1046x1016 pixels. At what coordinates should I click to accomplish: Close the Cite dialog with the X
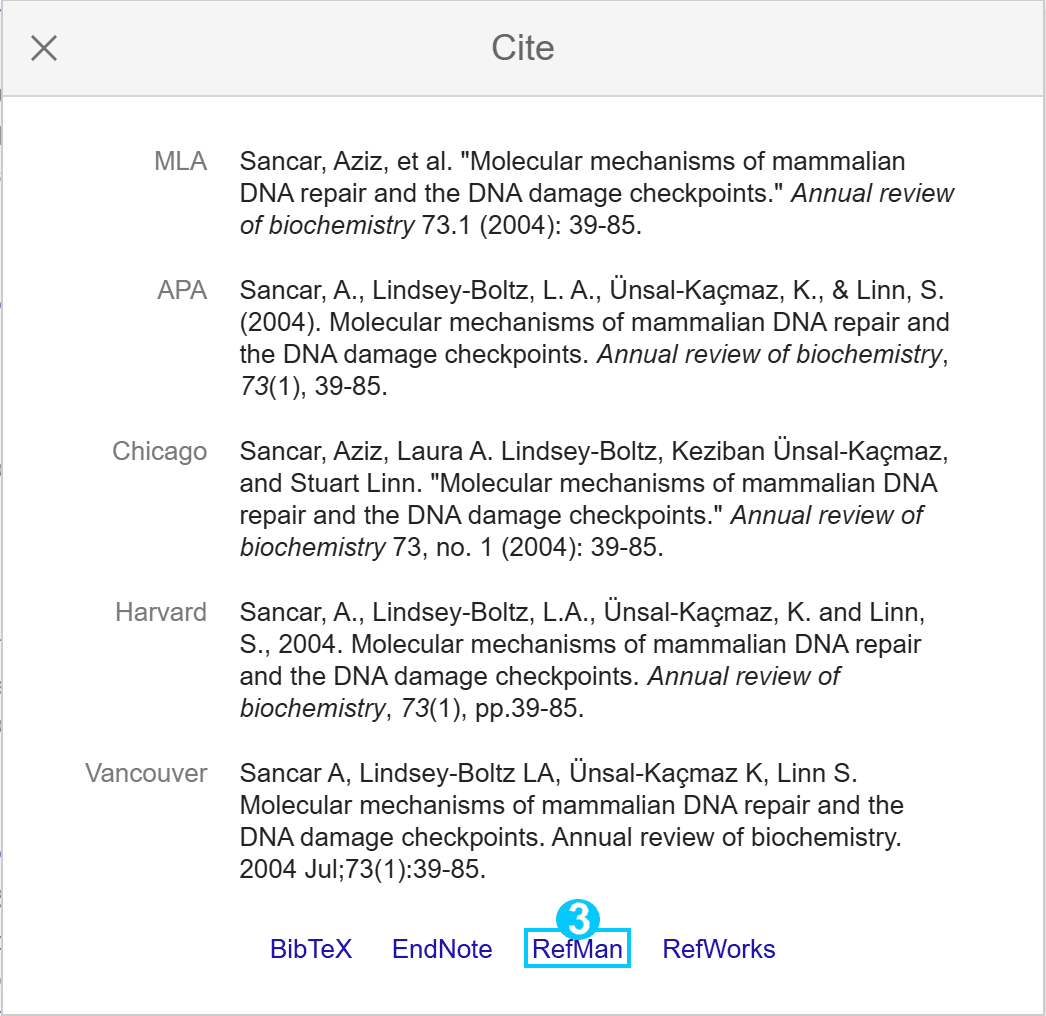[44, 48]
